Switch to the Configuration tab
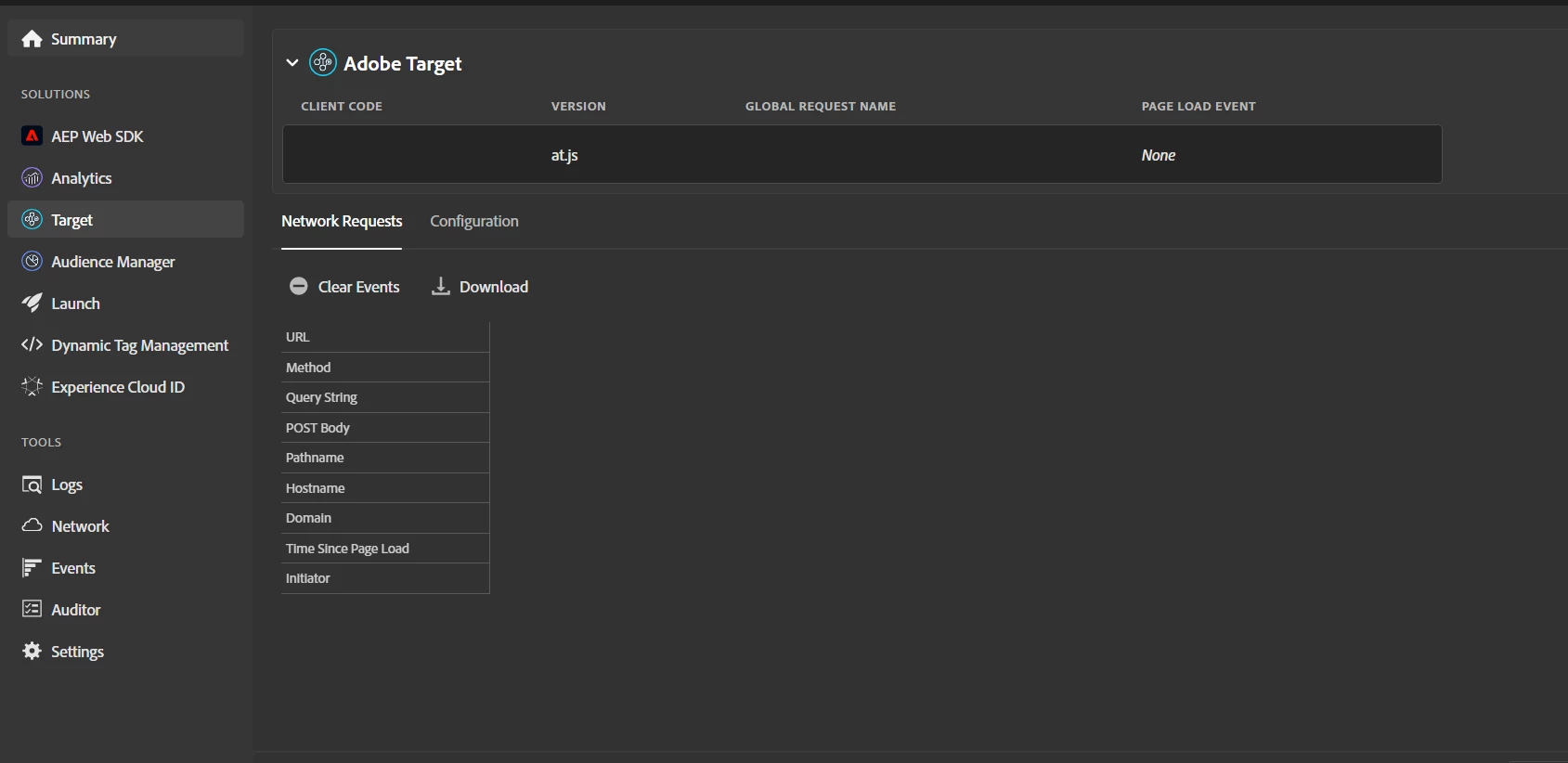Image resolution: width=1568 pixels, height=763 pixels. 474,221
